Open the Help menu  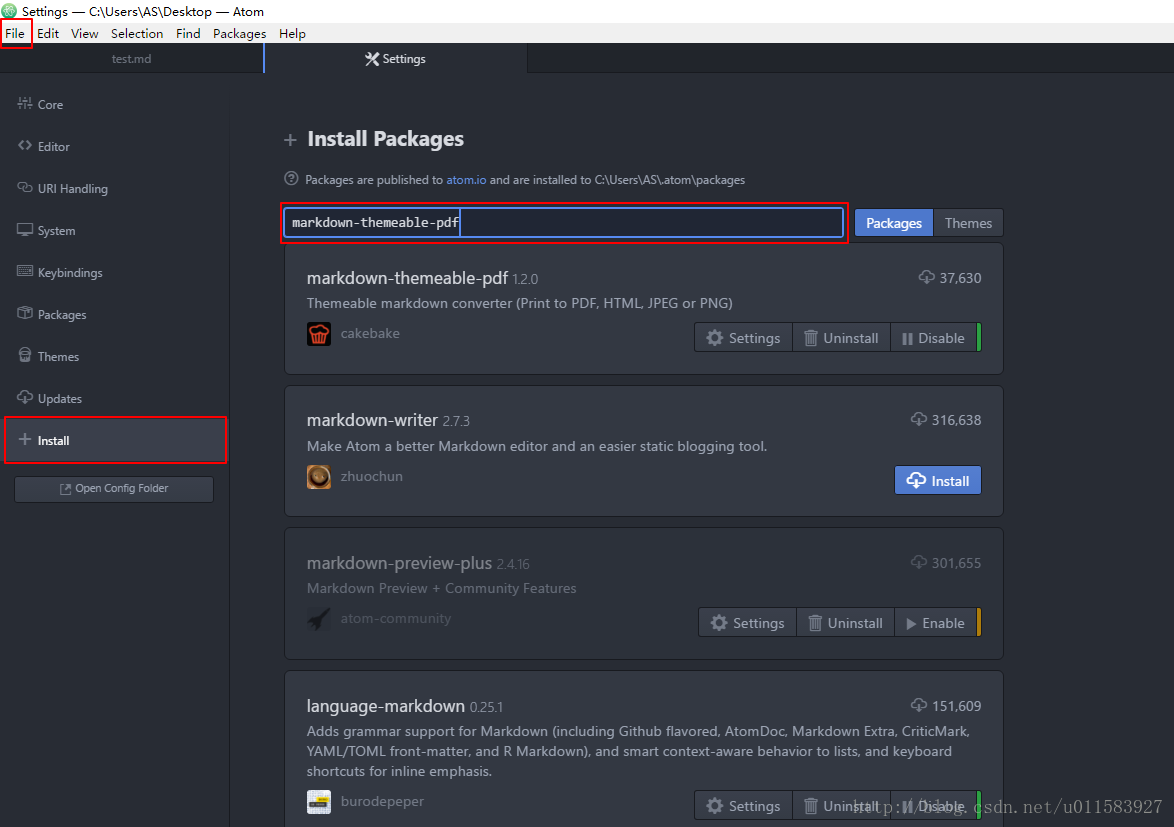292,34
